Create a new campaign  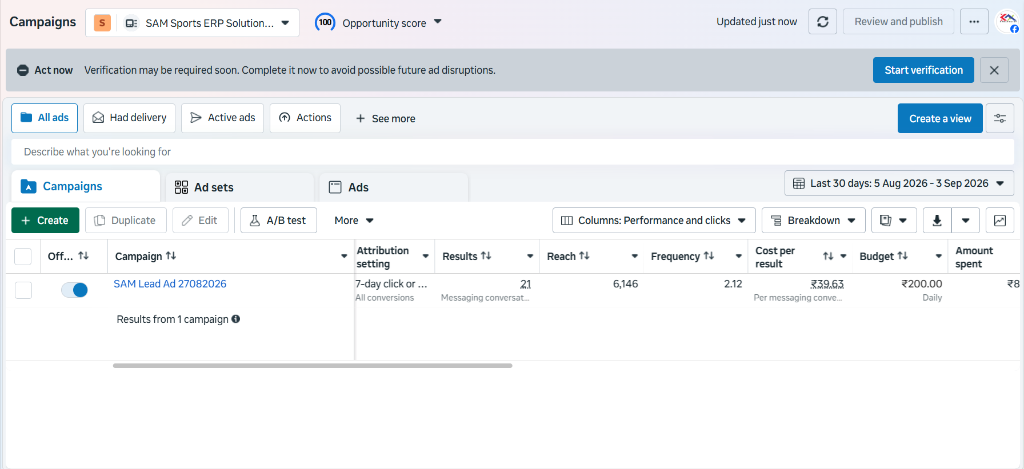45,220
